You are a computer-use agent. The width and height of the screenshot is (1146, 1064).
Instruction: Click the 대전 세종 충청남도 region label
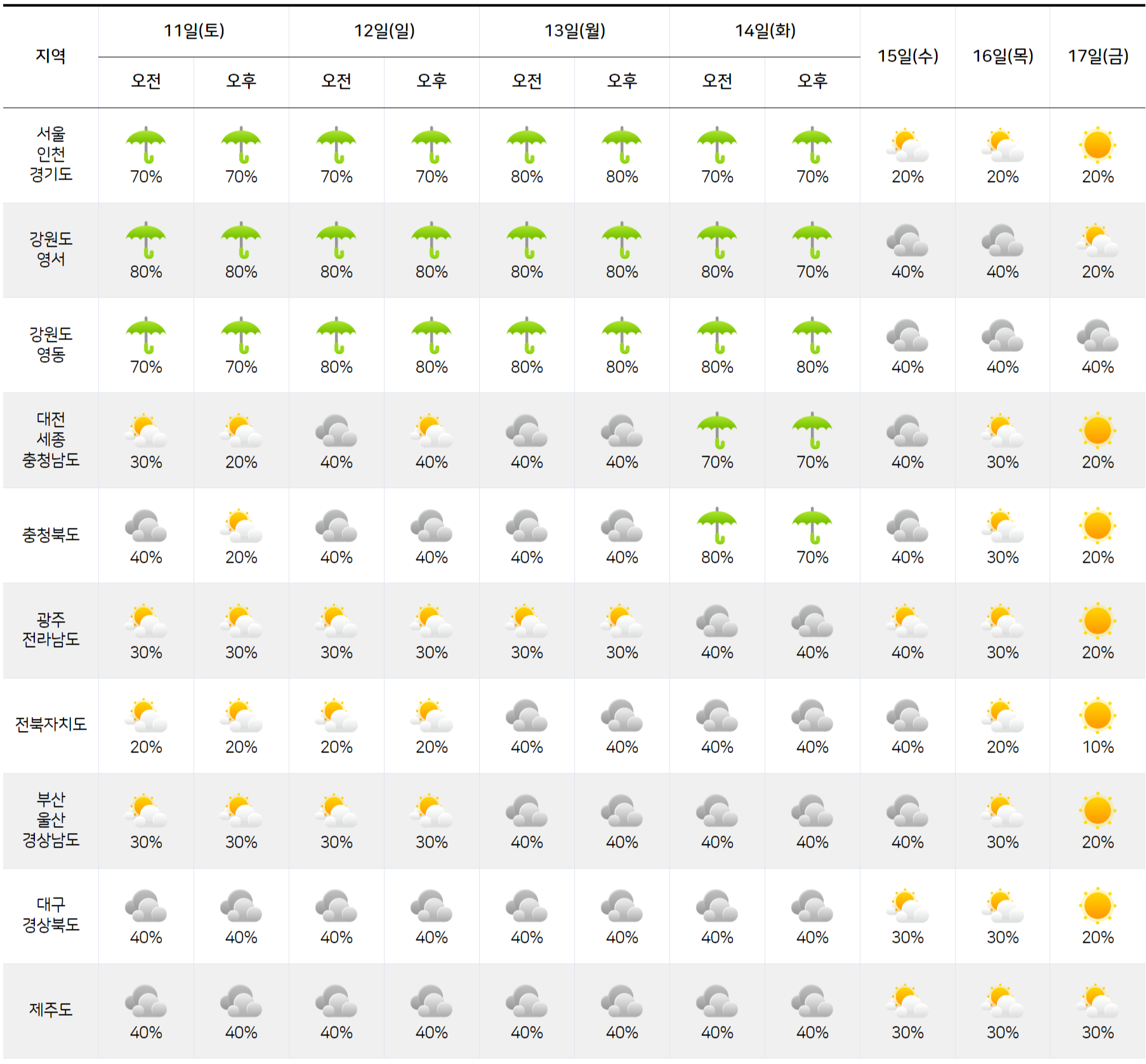[x=51, y=440]
